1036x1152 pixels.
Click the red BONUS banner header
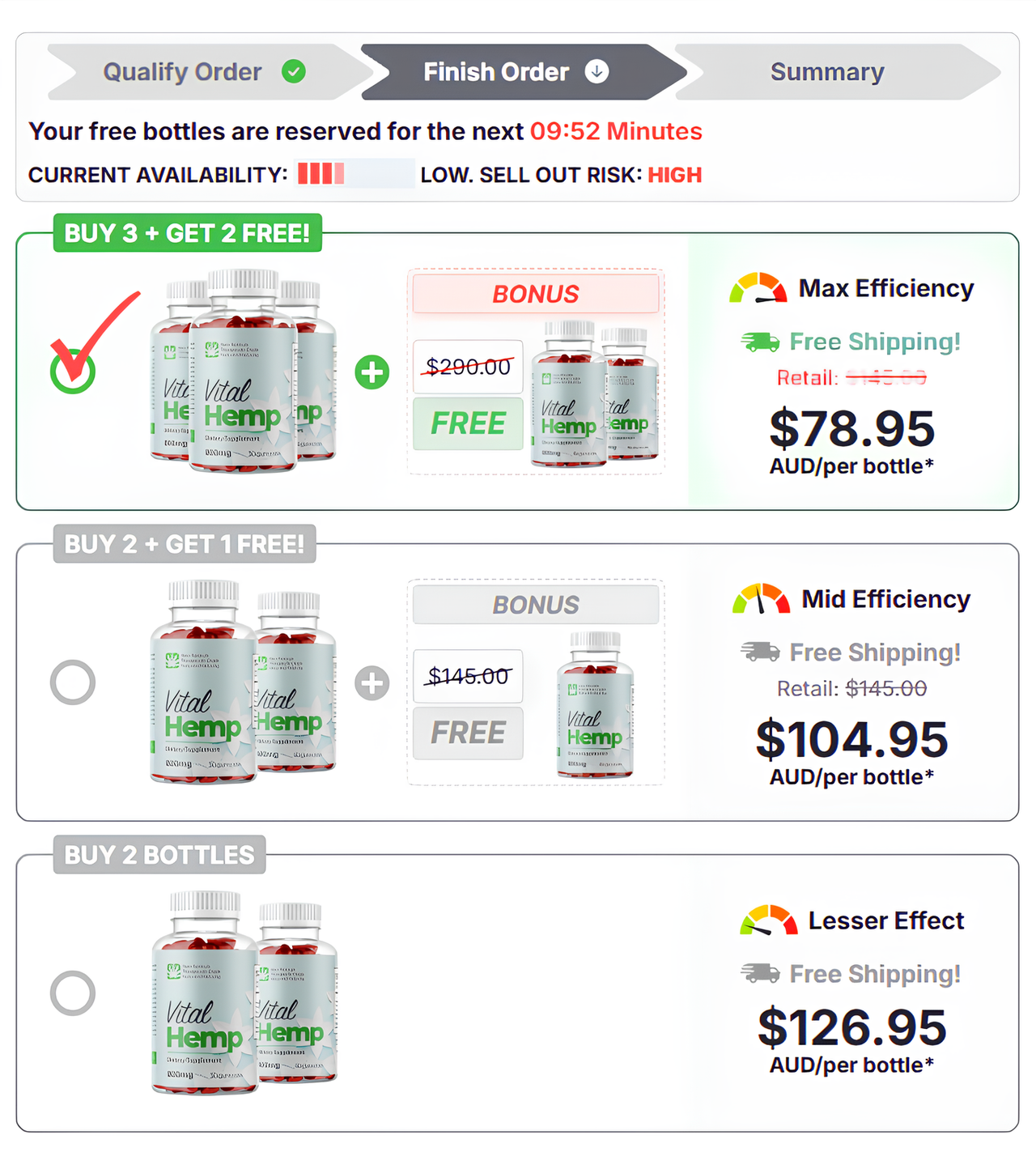coord(536,294)
